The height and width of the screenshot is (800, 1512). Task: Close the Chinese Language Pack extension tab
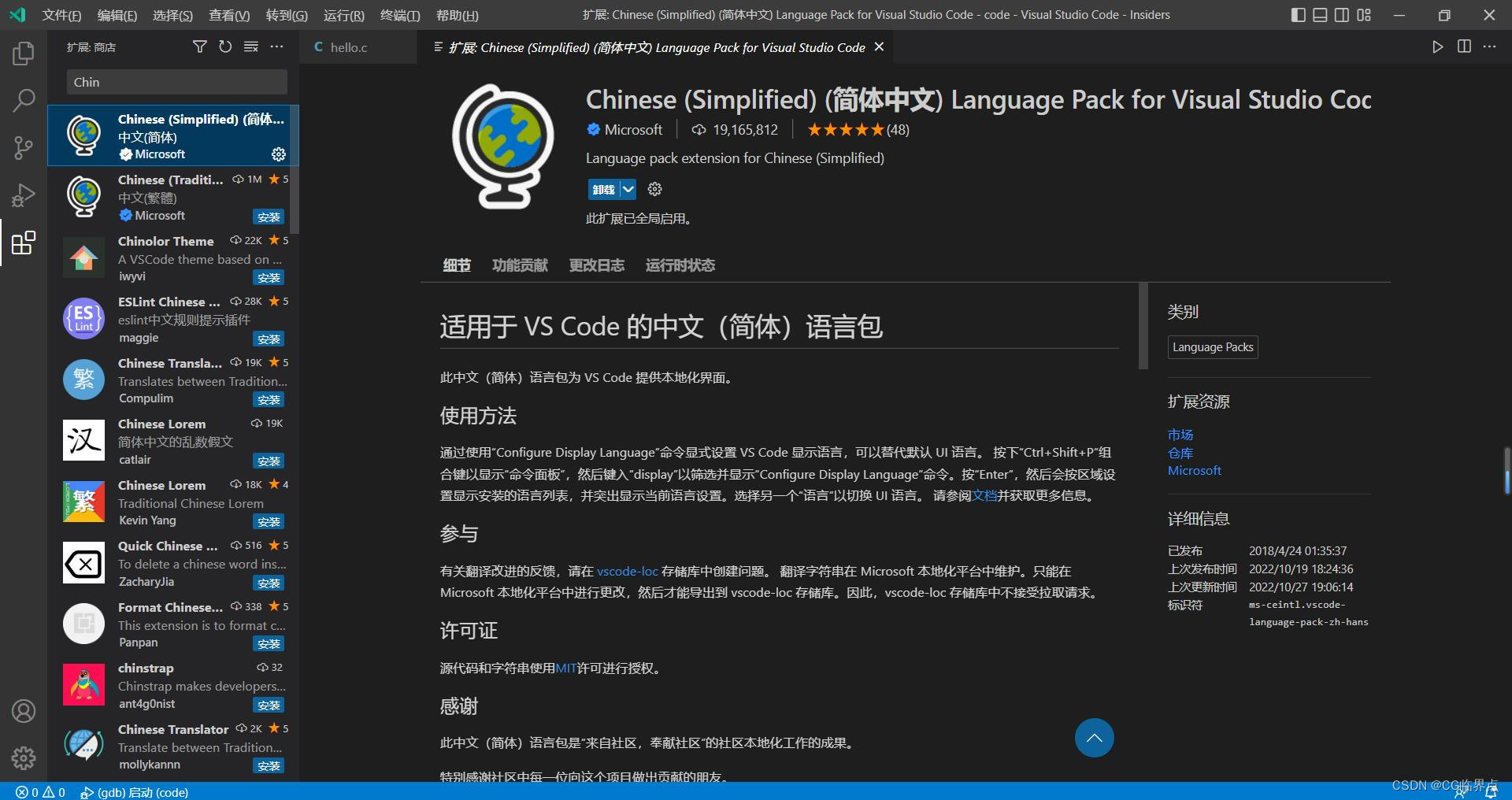(x=879, y=47)
